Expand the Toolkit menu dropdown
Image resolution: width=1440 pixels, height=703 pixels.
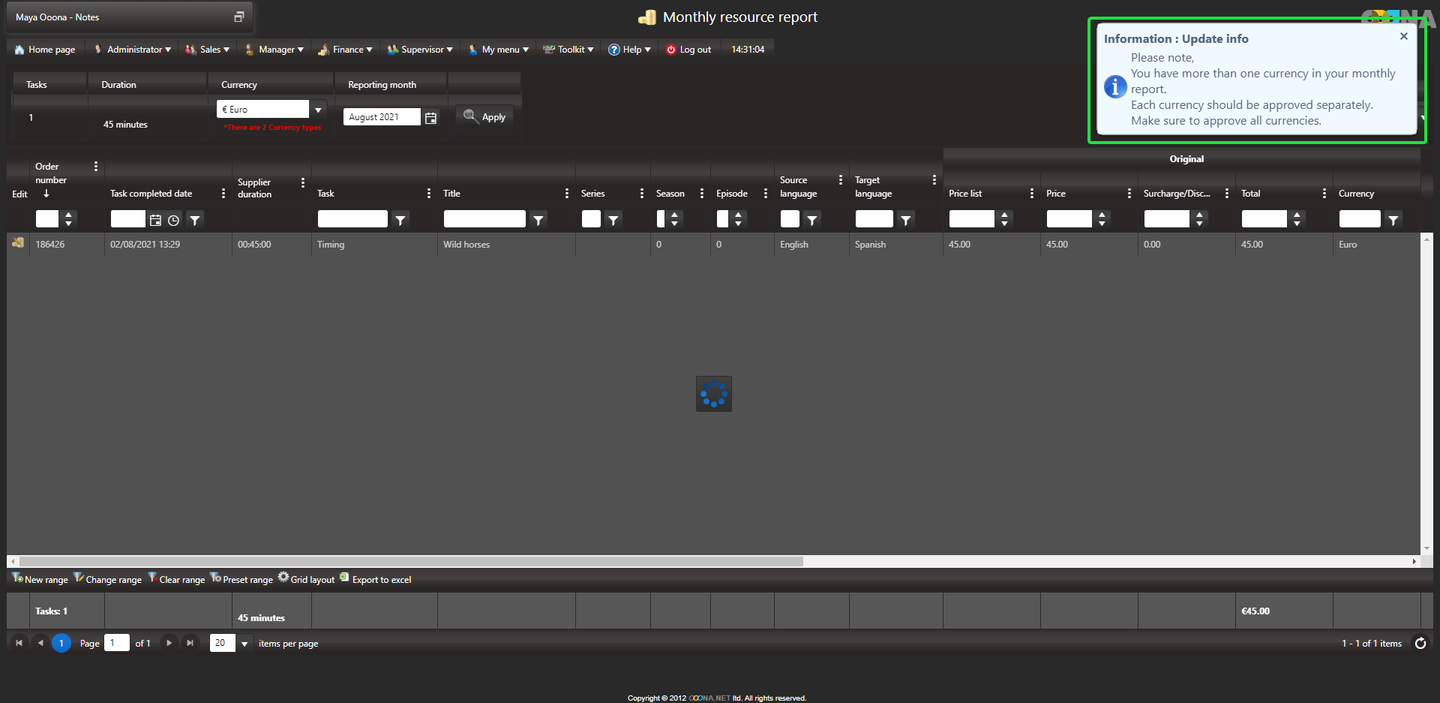click(x=568, y=49)
